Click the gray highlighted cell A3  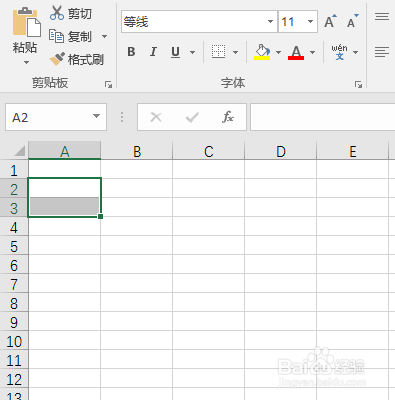[64, 206]
